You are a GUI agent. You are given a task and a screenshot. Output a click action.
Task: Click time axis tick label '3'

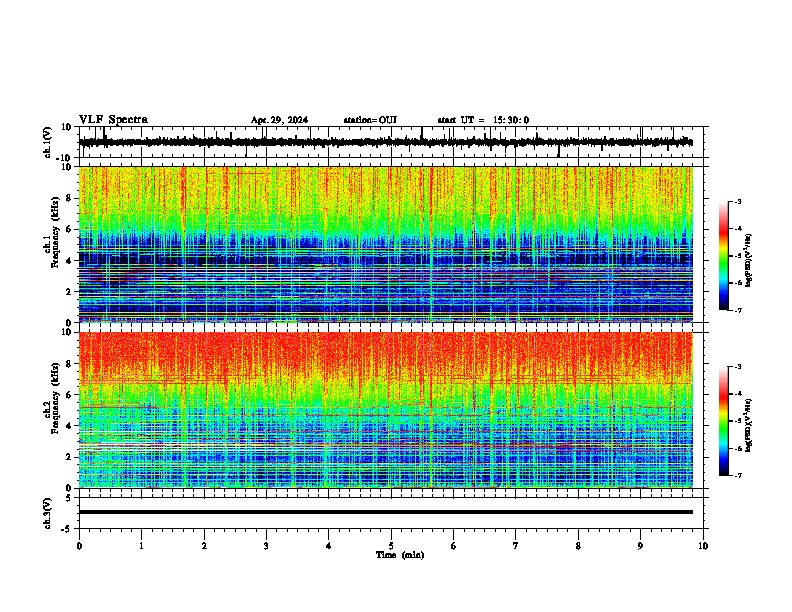(266, 546)
